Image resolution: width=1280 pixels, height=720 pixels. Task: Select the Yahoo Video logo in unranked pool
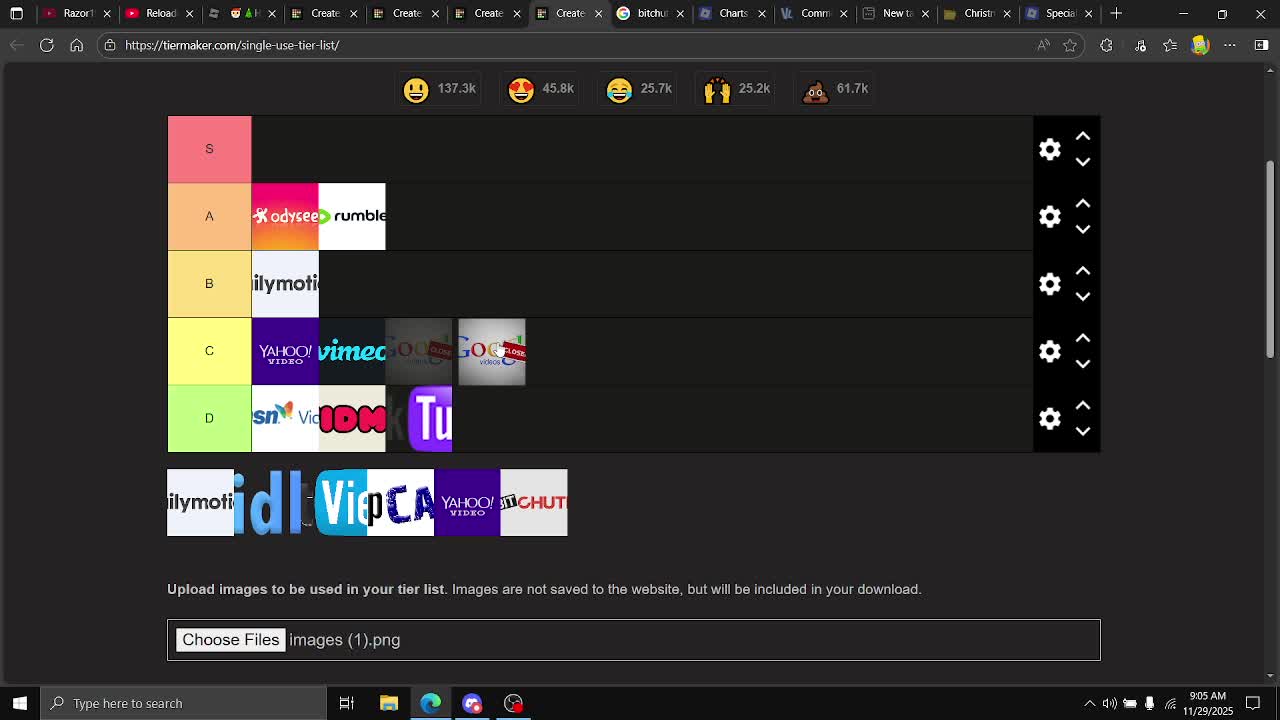[467, 502]
